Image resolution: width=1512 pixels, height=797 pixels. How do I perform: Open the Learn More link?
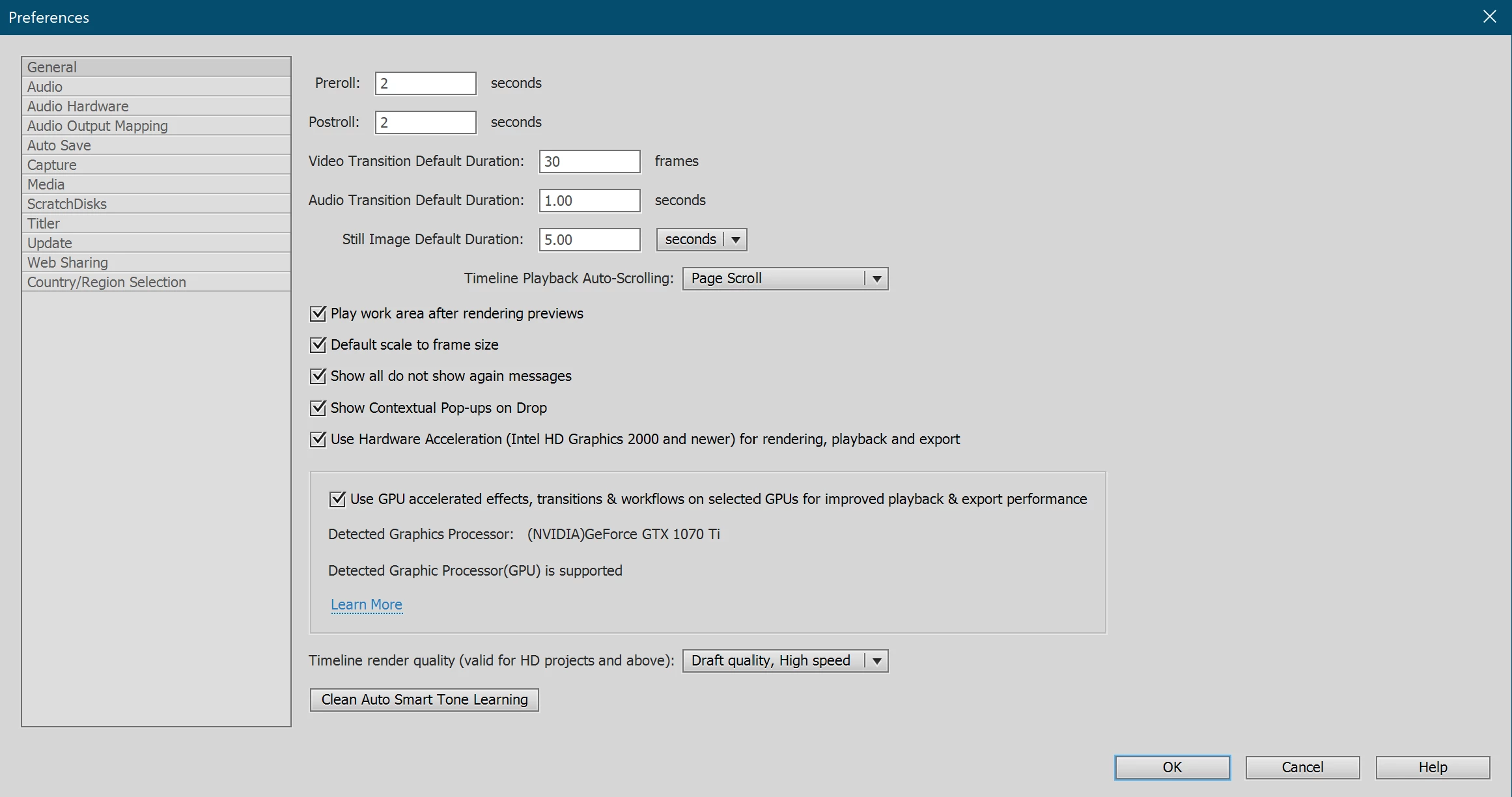point(367,605)
